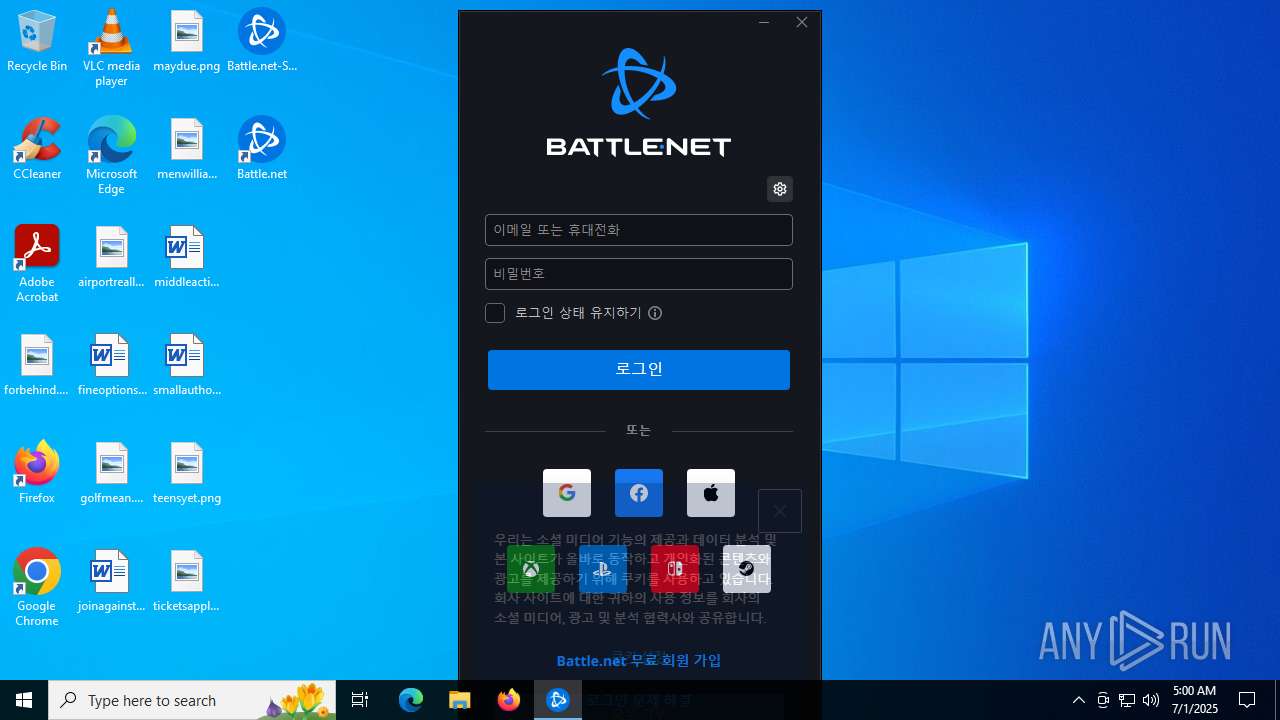Viewport: 1280px width, 720px height.
Task: Show hidden system tray icons
Action: click(x=1079, y=700)
